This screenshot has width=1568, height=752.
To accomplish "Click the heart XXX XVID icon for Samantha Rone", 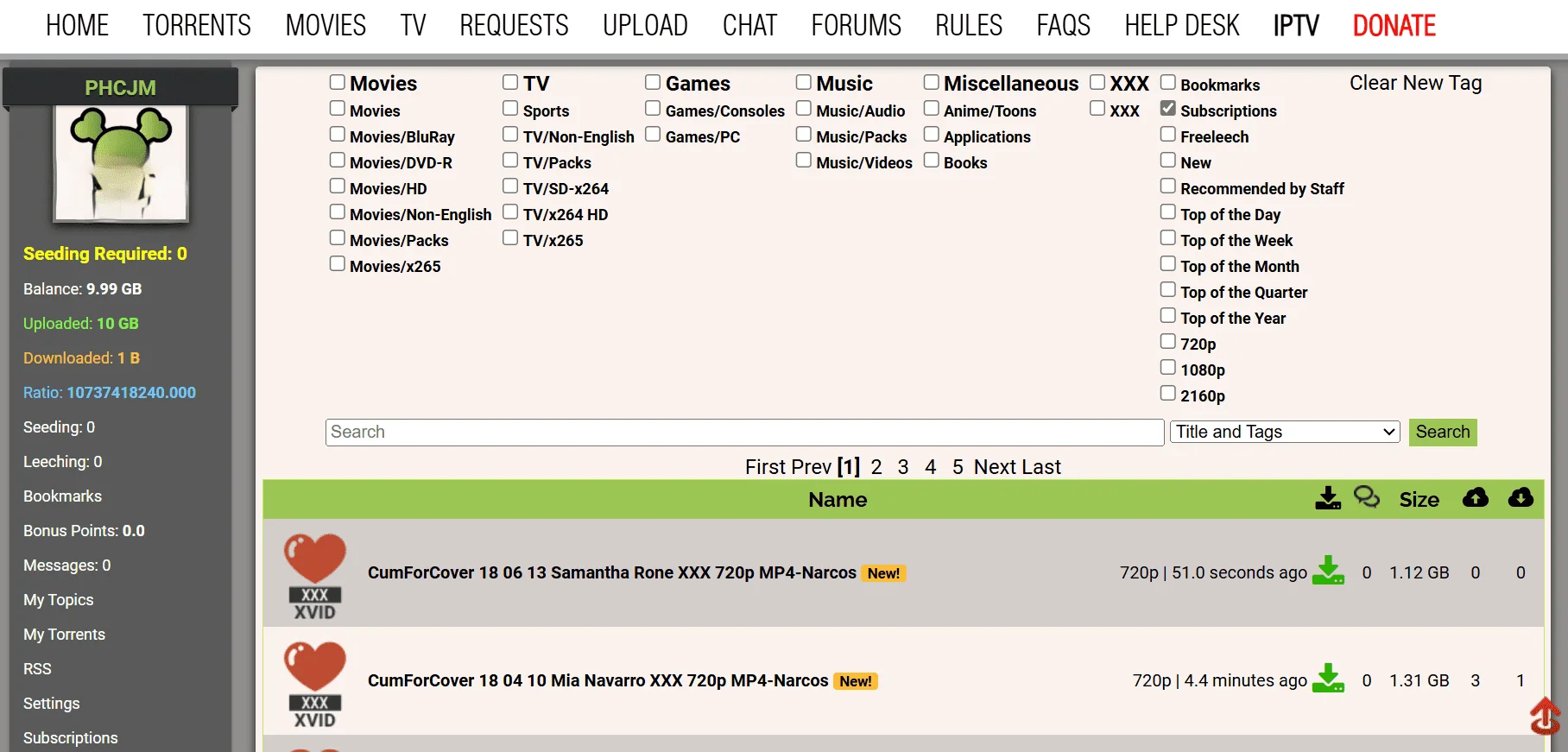I will click(315, 577).
